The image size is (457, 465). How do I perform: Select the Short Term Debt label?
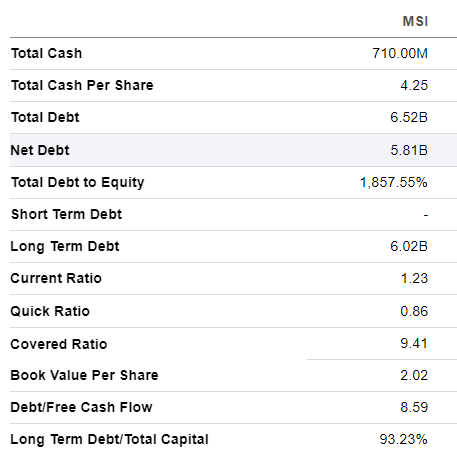[66, 214]
